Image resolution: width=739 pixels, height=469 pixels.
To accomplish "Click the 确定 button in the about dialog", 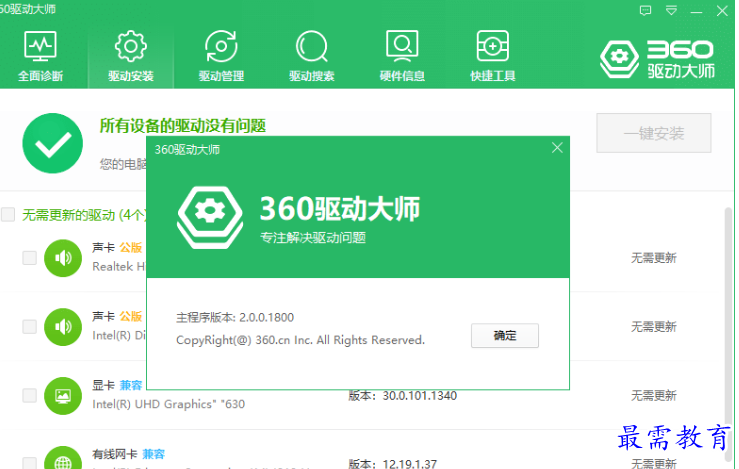I will (505, 336).
